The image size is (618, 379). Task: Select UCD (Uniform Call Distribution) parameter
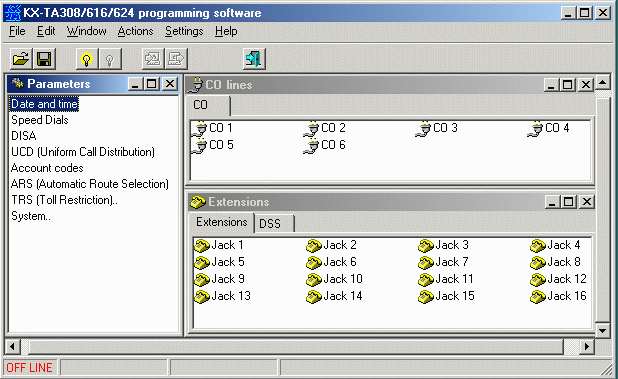click(83, 152)
